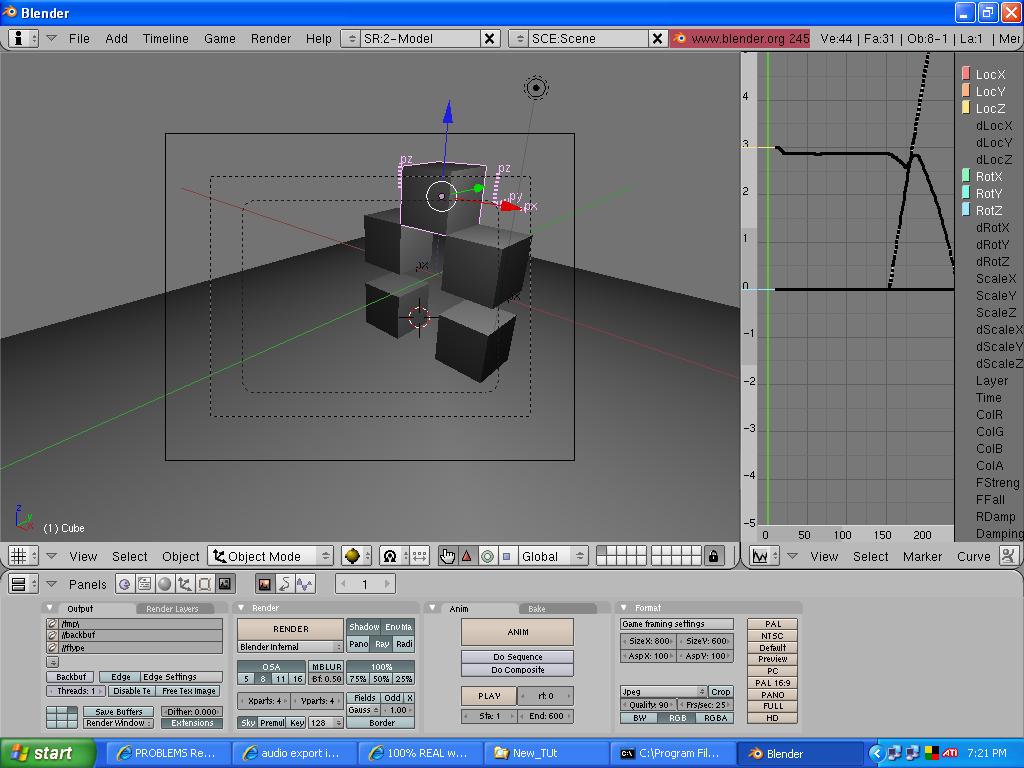
Task: Select Sequencer buttons sub-context icon
Action: pyautogui.click(x=285, y=584)
